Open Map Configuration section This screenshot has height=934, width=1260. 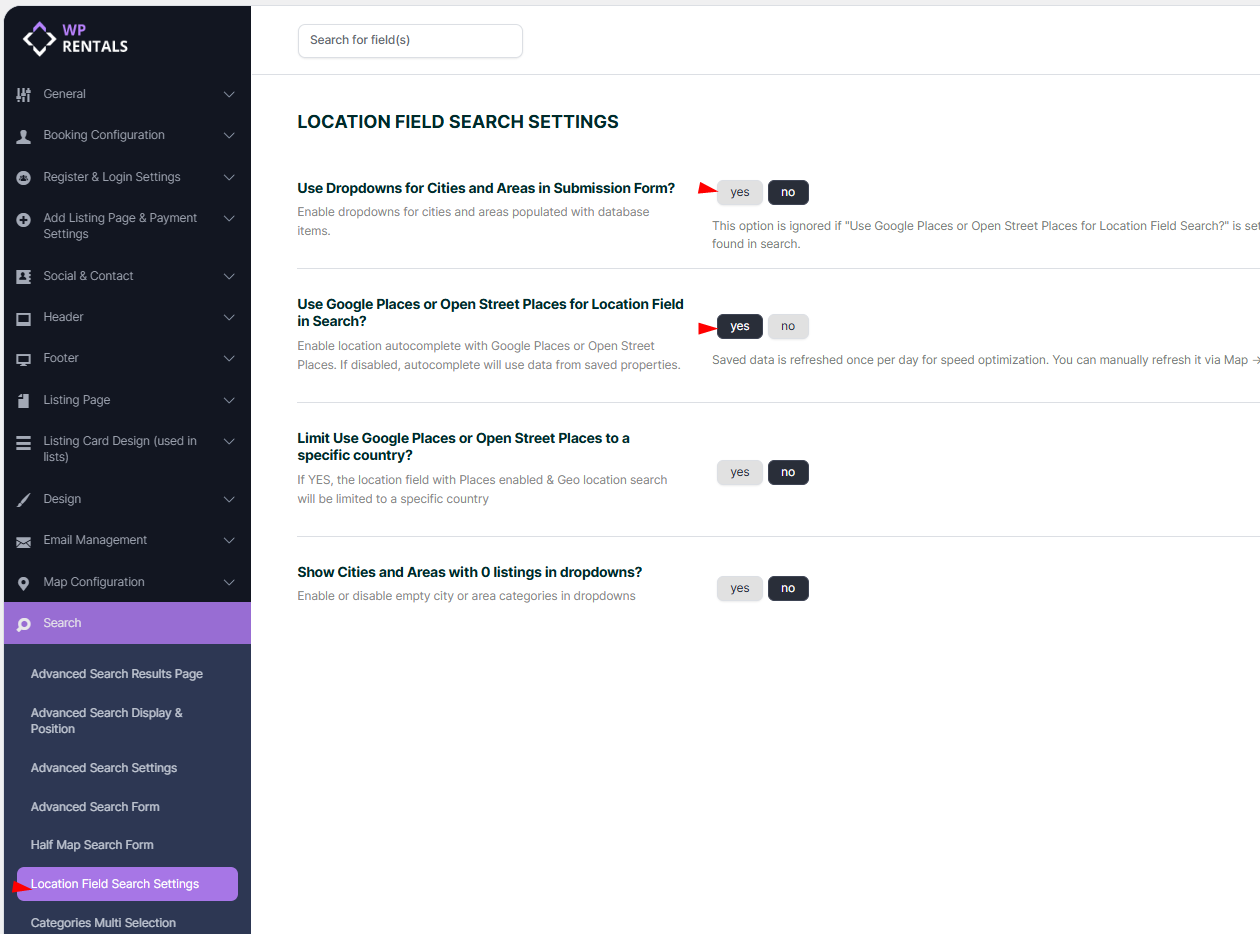(127, 582)
